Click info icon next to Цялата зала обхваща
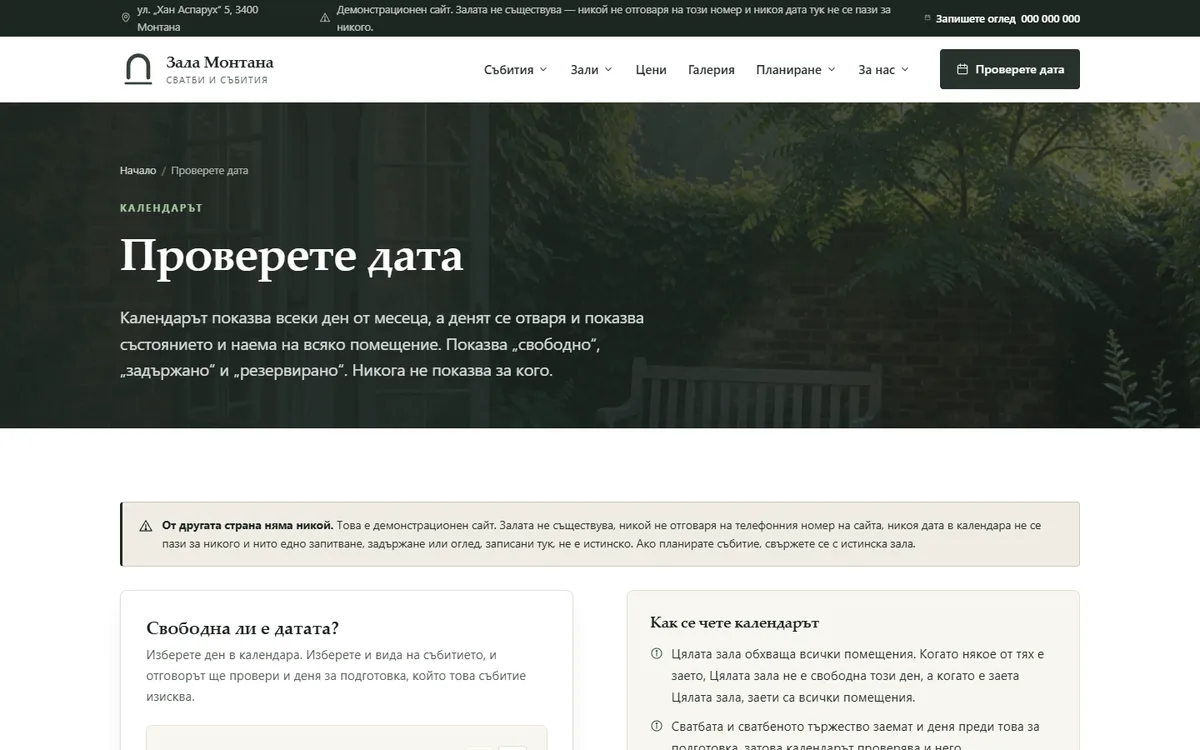The width and height of the screenshot is (1200, 750). click(657, 654)
